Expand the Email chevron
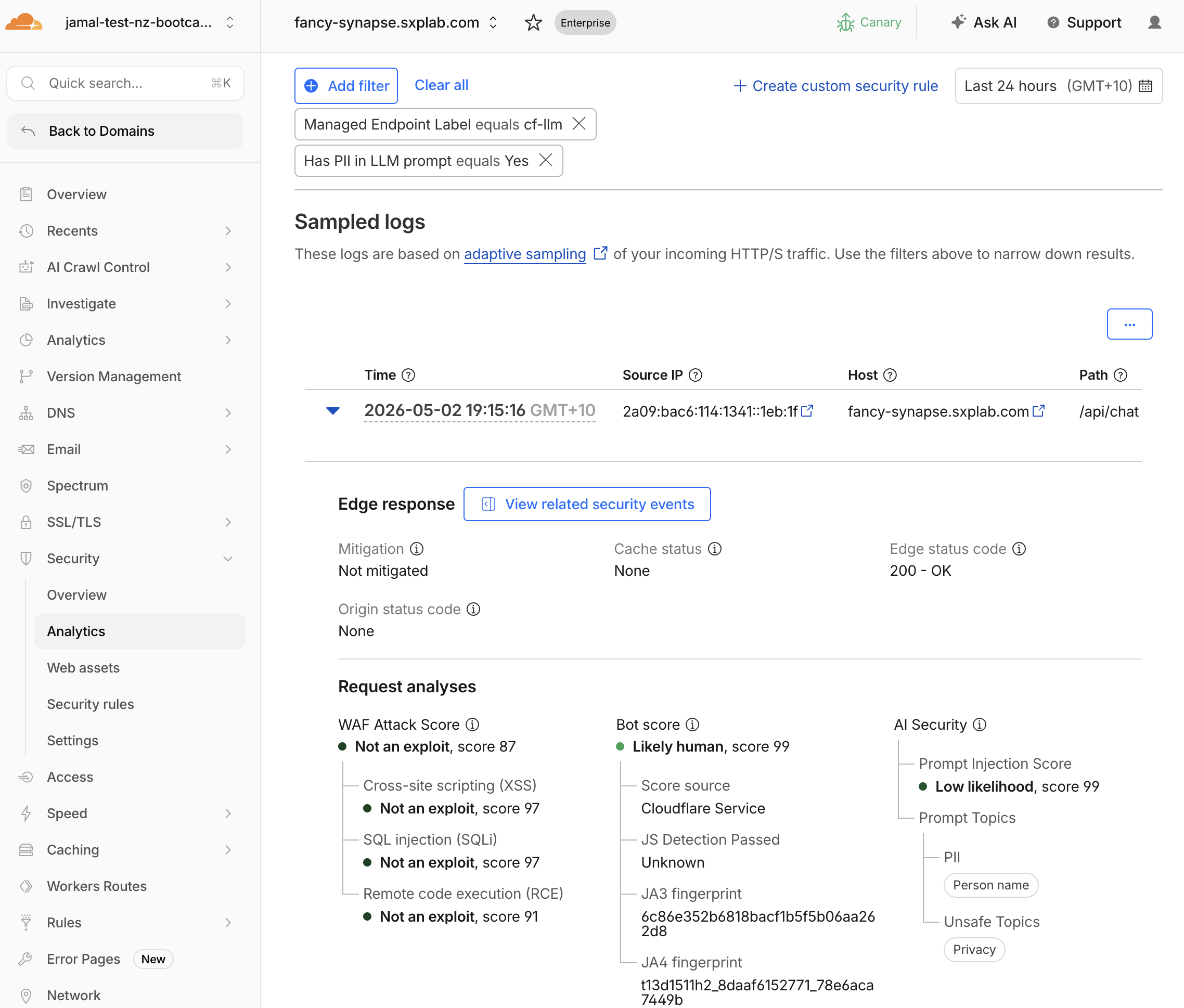This screenshot has height=1008, width=1184. [x=228, y=449]
